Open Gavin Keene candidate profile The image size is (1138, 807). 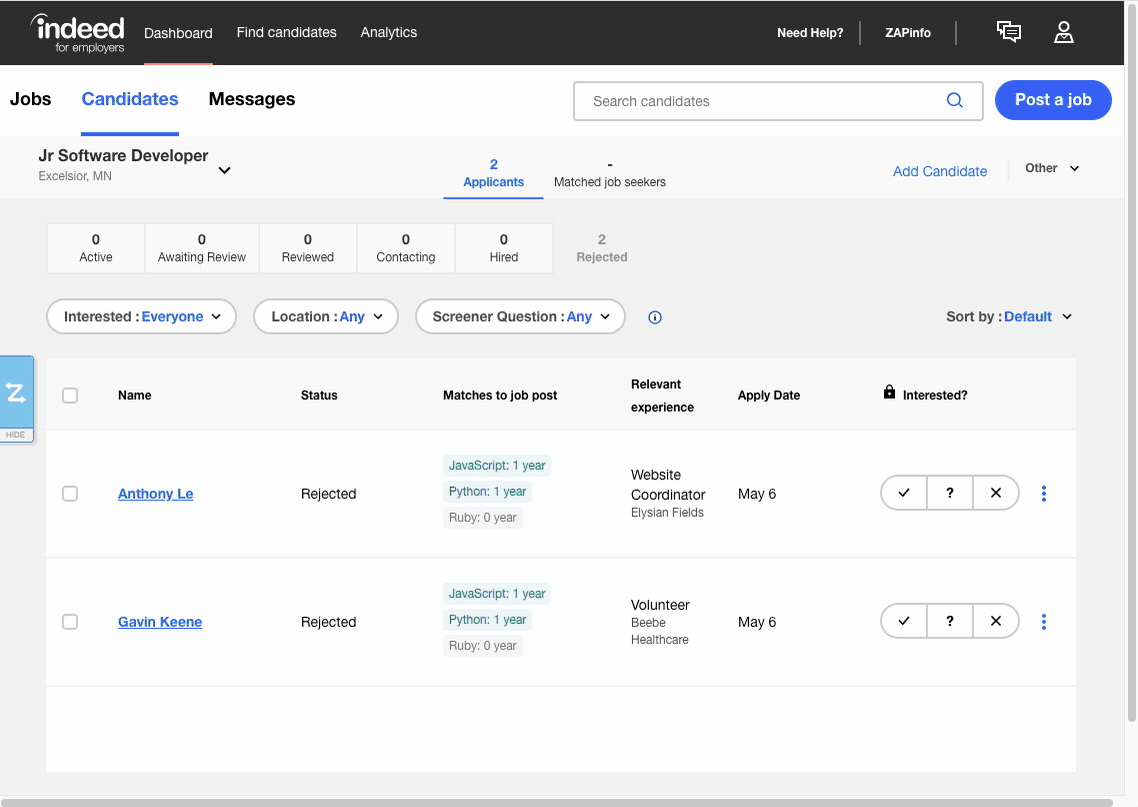[x=160, y=622]
